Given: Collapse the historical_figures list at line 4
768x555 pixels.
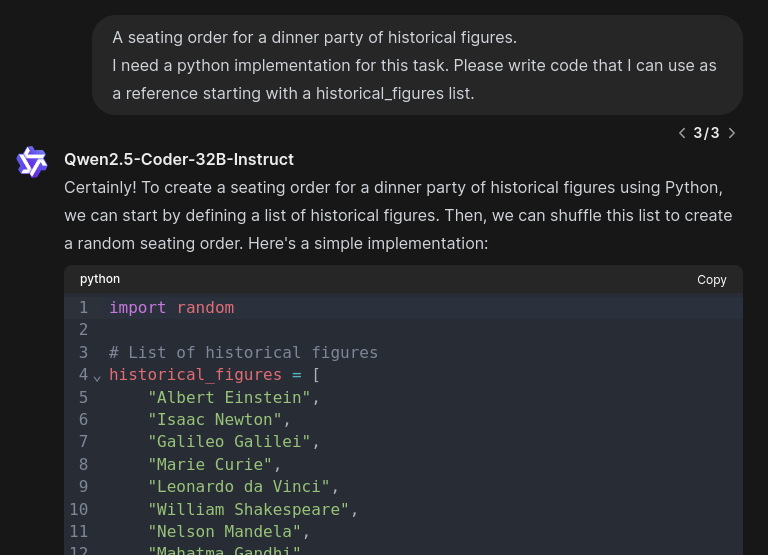Looking at the screenshot, I should point(97,377).
